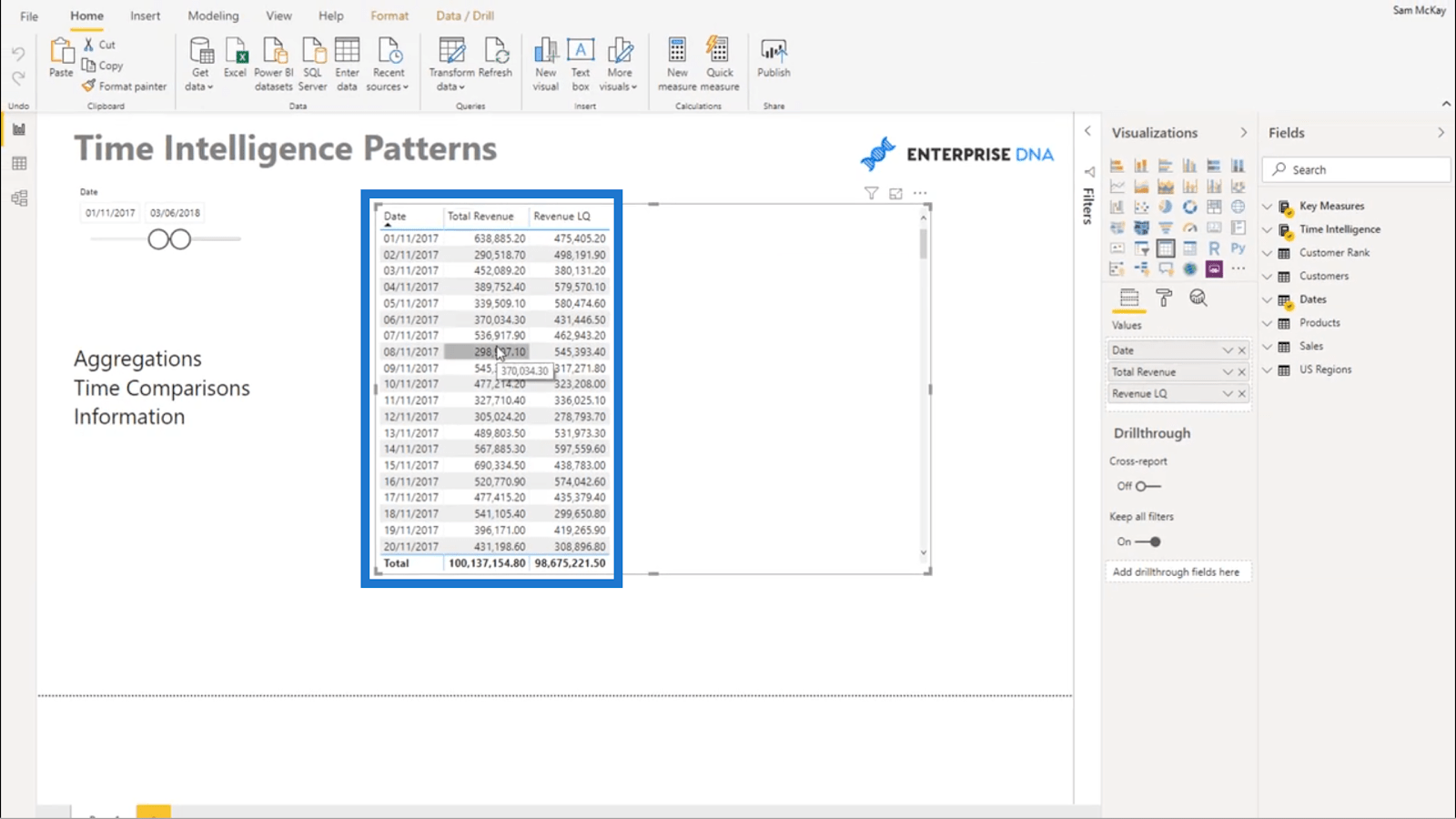This screenshot has height=819, width=1456.
Task: Select the gauge visual
Action: coord(1189,227)
